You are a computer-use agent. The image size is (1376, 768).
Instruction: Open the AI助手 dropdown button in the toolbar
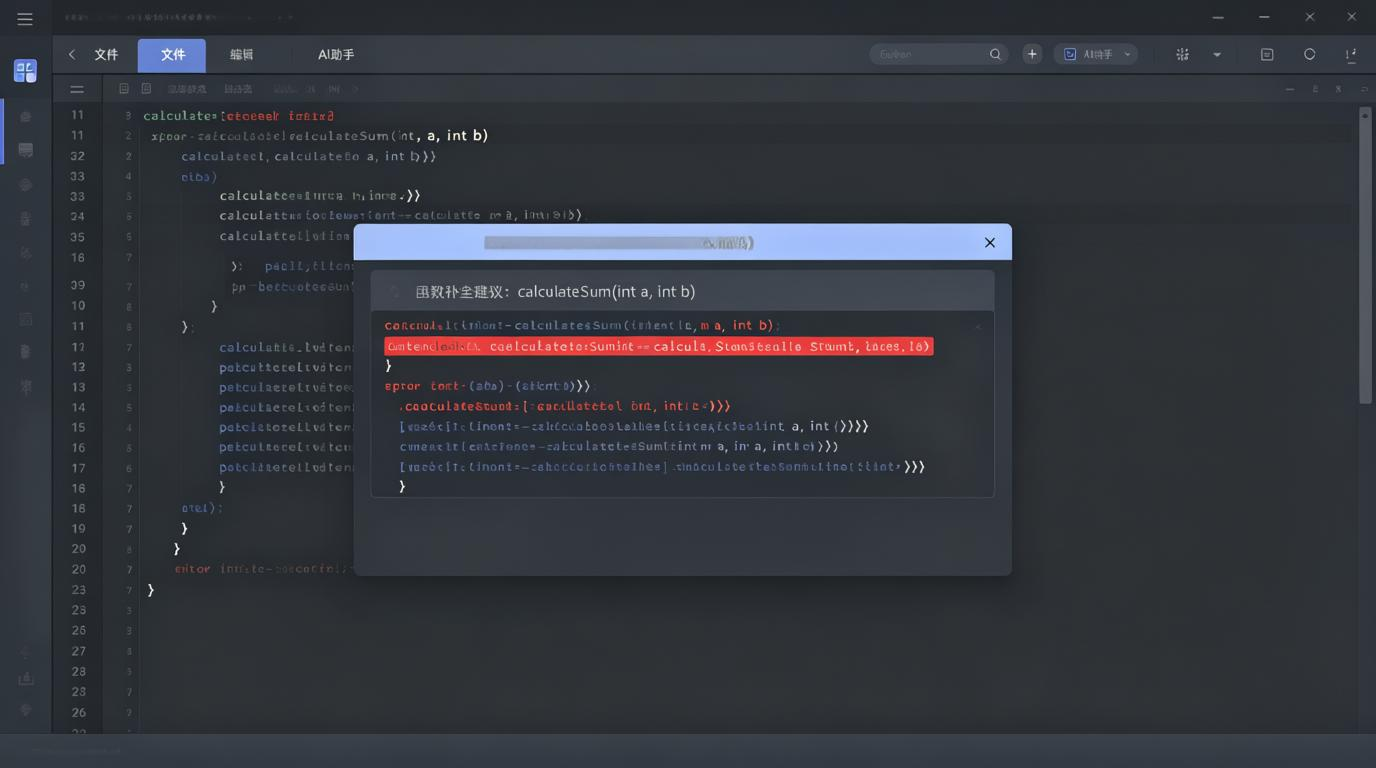point(1096,54)
